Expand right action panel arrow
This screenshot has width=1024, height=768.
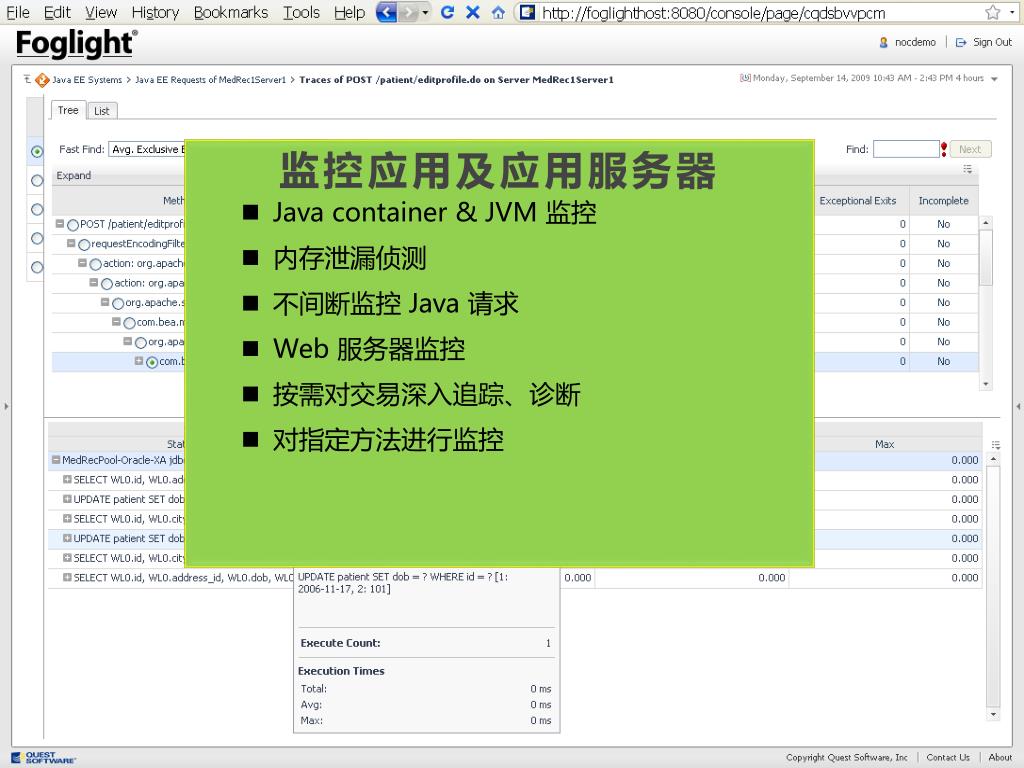[1018, 406]
